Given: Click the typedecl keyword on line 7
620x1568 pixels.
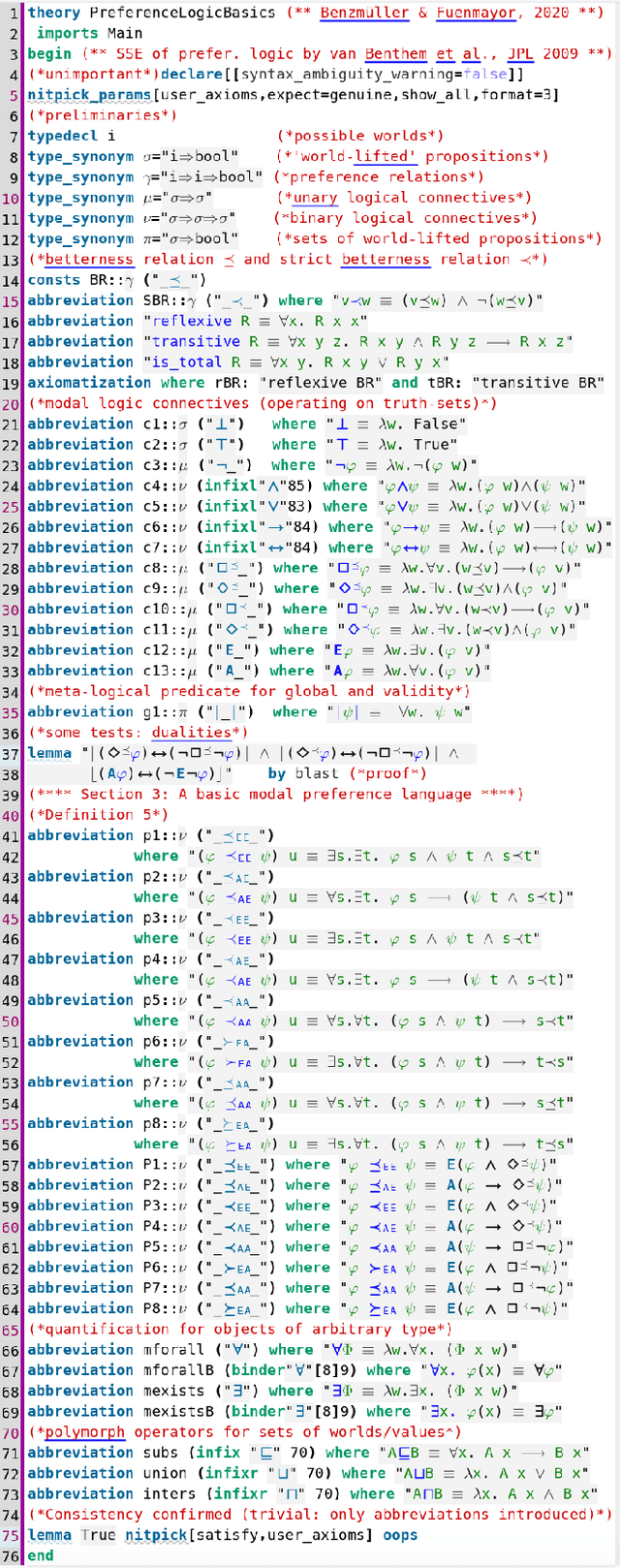Looking at the screenshot, I should tap(61, 136).
